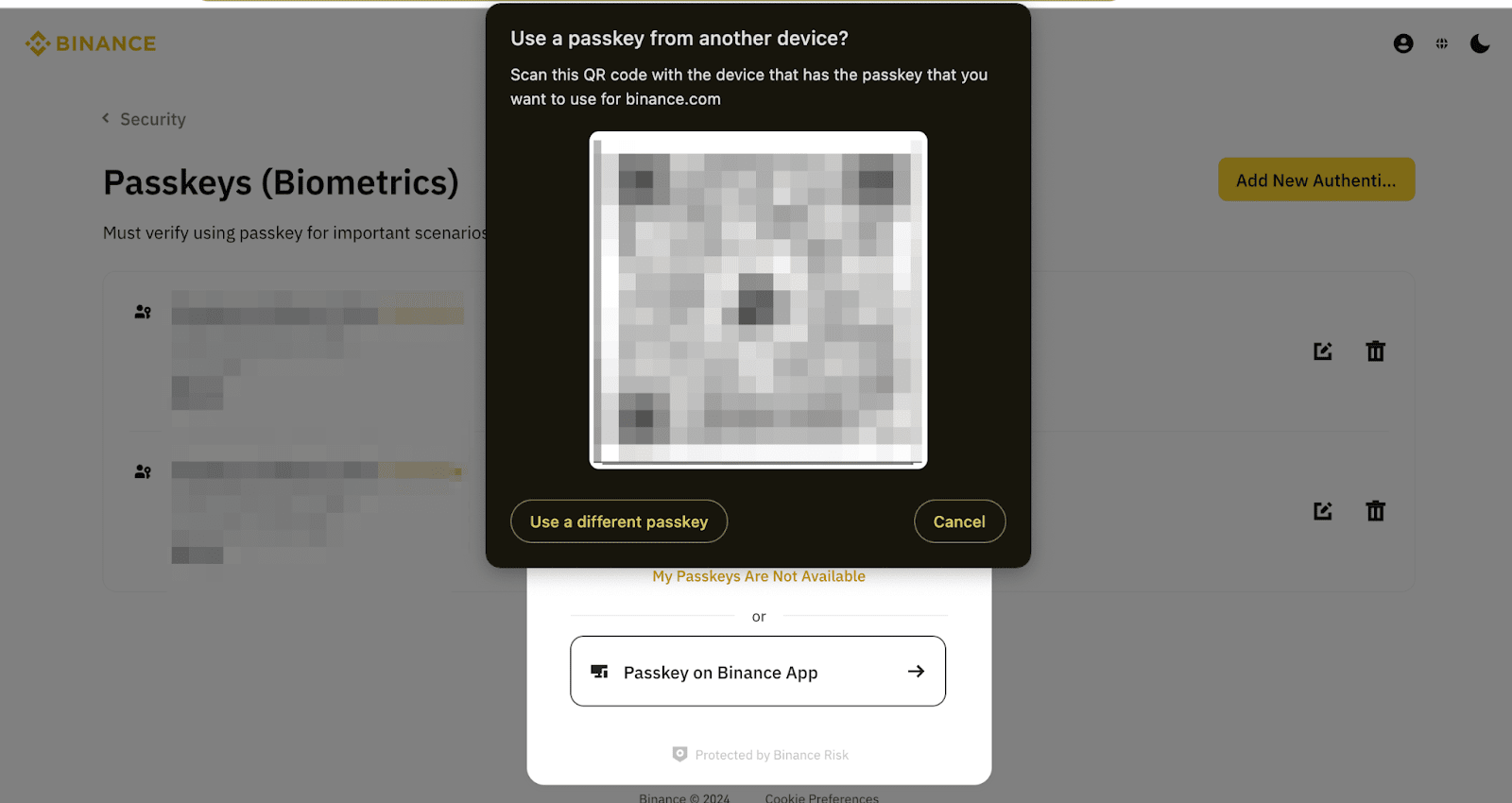Click the QR code image
Viewport: 1512px width, 803px height.
[758, 300]
